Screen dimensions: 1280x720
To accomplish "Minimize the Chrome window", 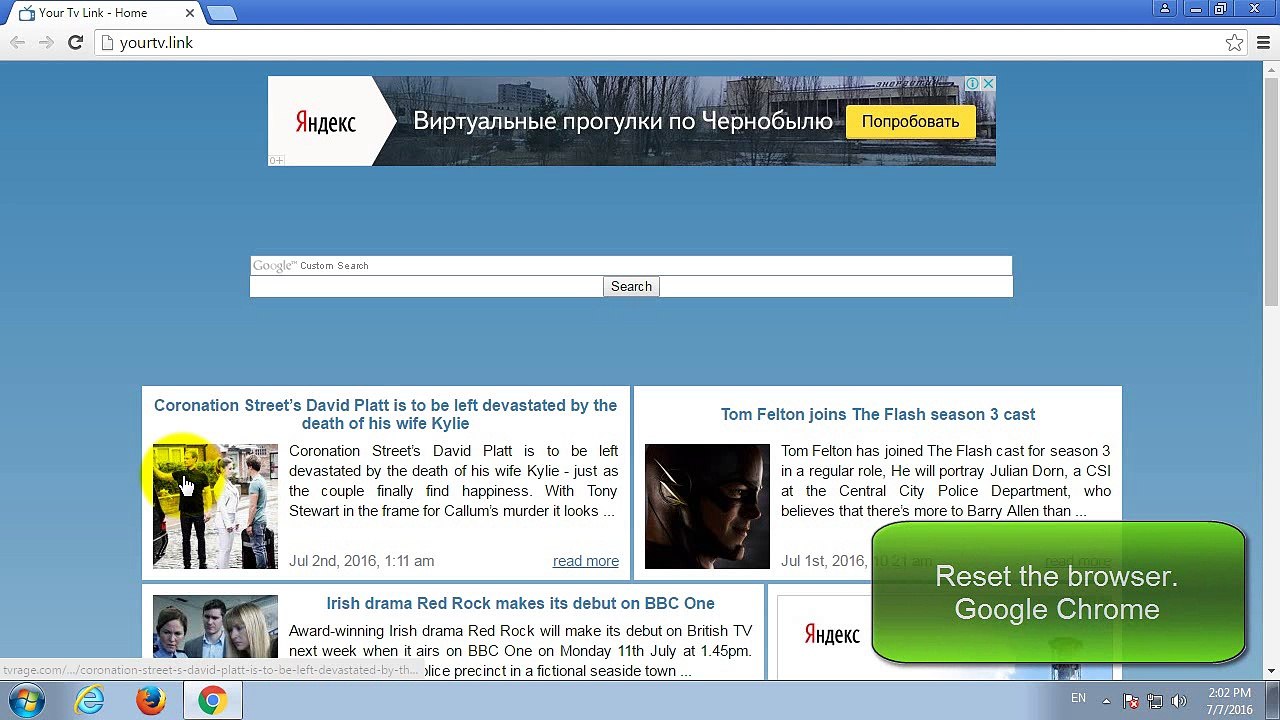I will pos(1195,9).
